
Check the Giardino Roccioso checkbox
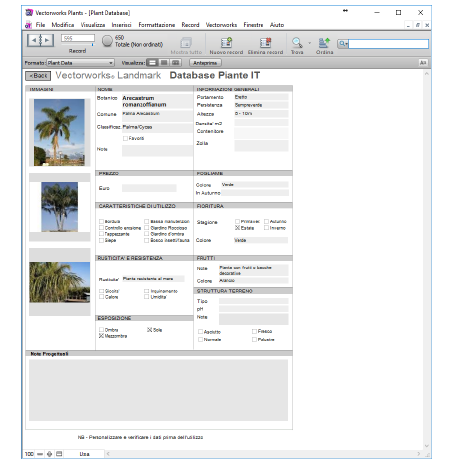(x=147, y=228)
